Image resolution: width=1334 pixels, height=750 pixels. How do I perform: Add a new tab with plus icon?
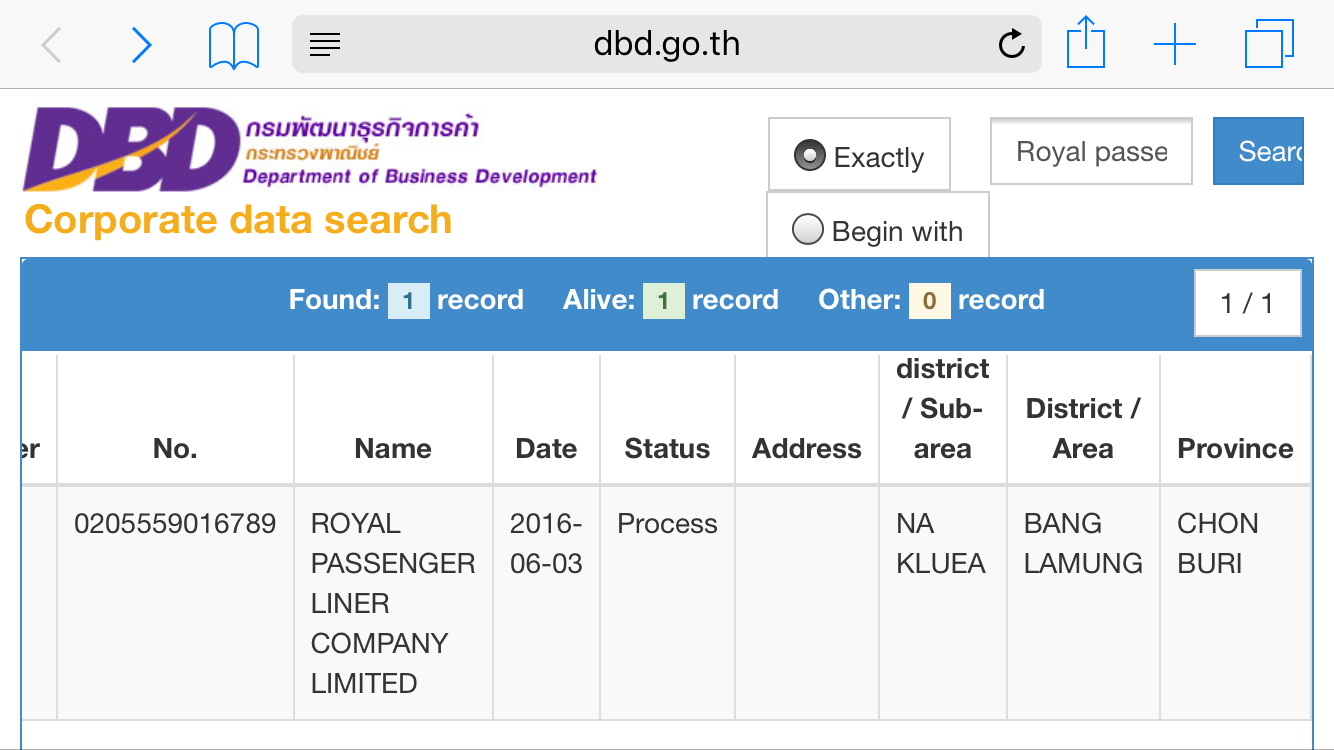1175,45
